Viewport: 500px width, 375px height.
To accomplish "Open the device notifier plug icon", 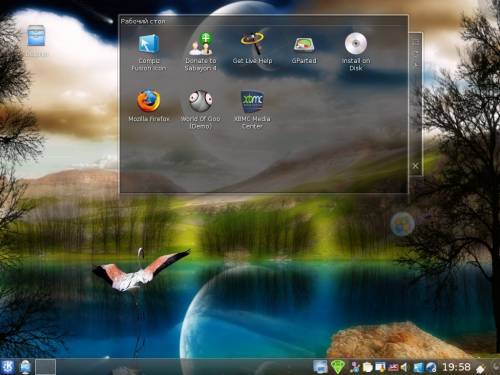I will [x=480, y=368].
